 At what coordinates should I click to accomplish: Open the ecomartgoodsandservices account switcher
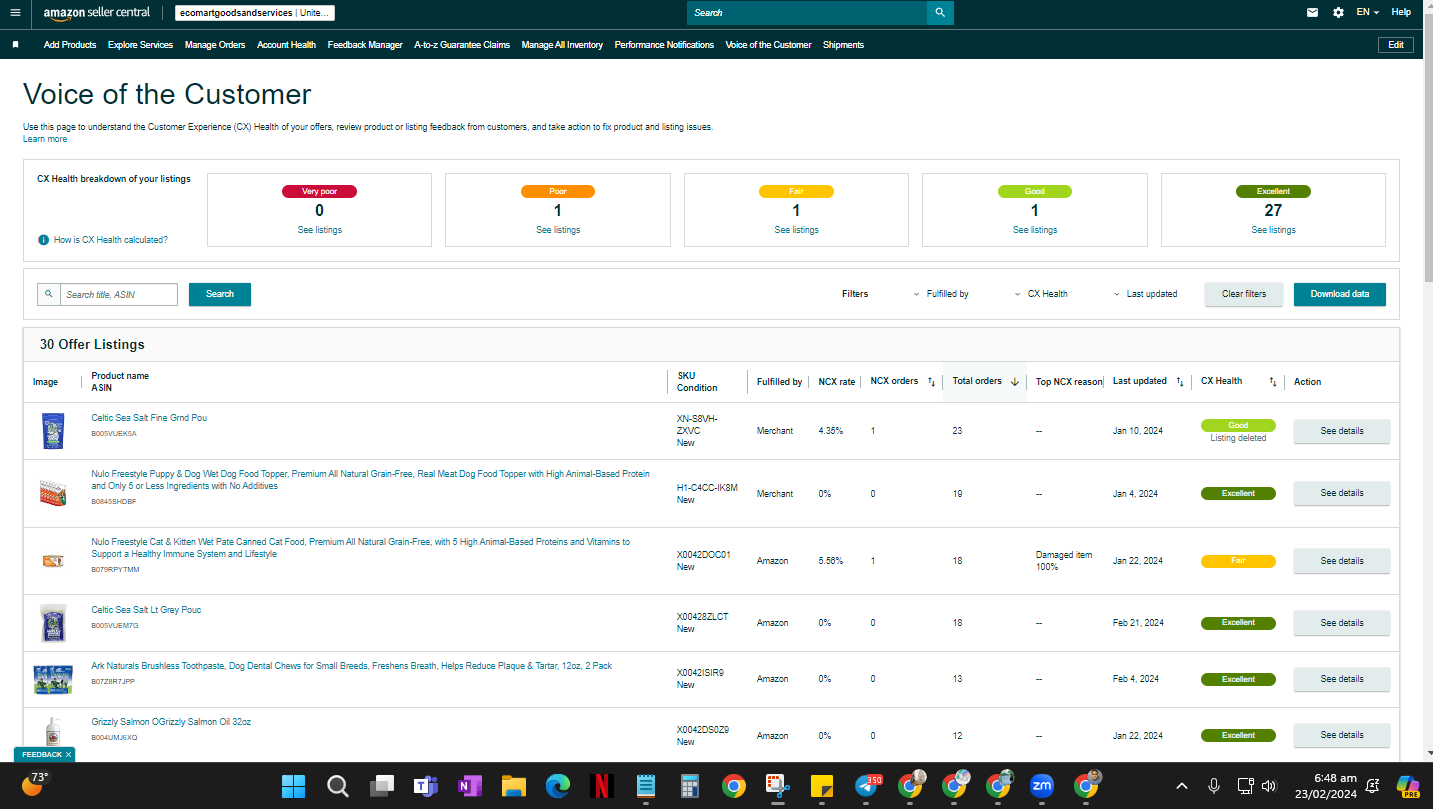tap(255, 13)
